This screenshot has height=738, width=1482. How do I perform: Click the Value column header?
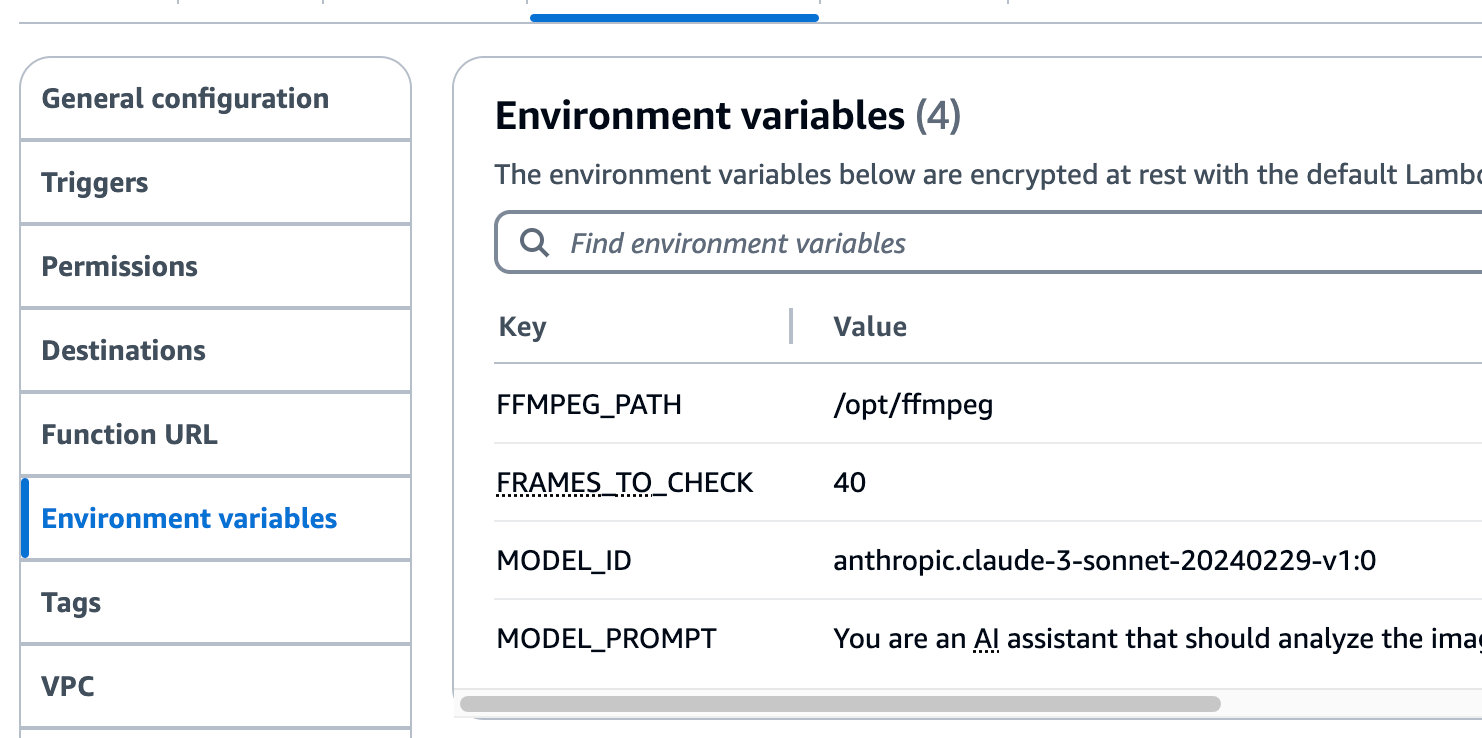click(x=870, y=327)
